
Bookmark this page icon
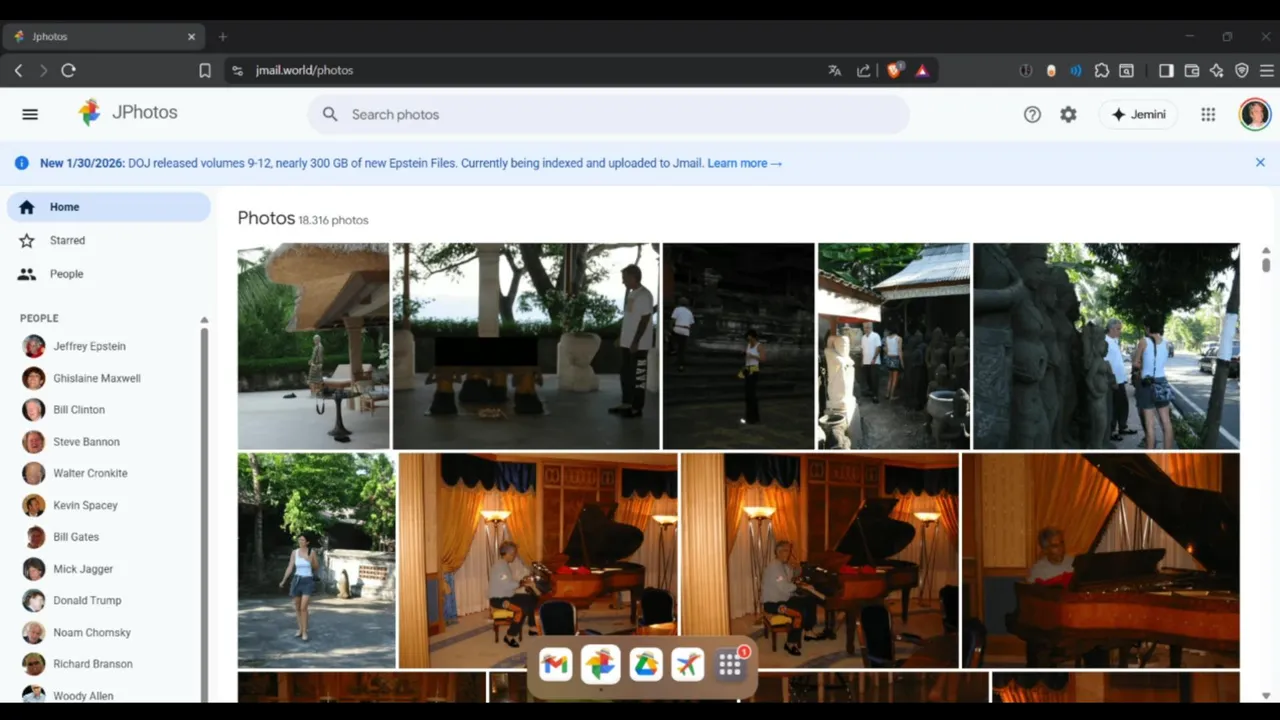coord(205,70)
